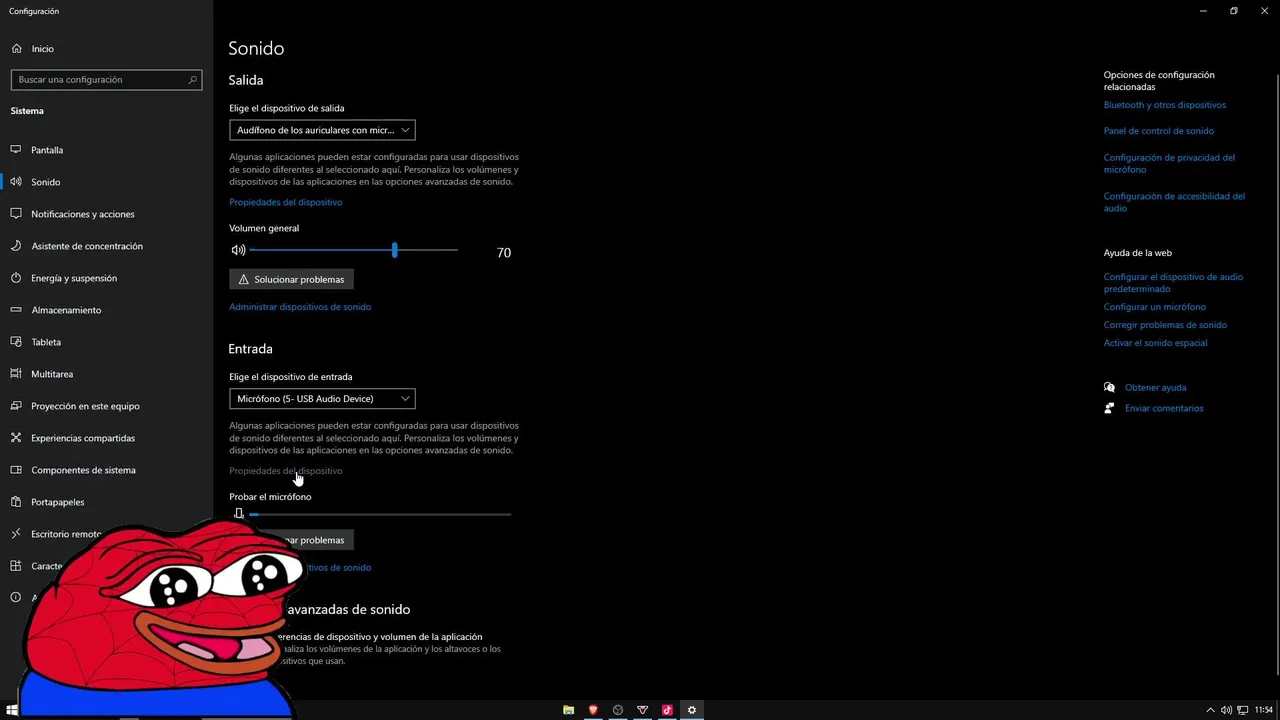Click the Multitarea icon in sidebar

tap(16, 374)
